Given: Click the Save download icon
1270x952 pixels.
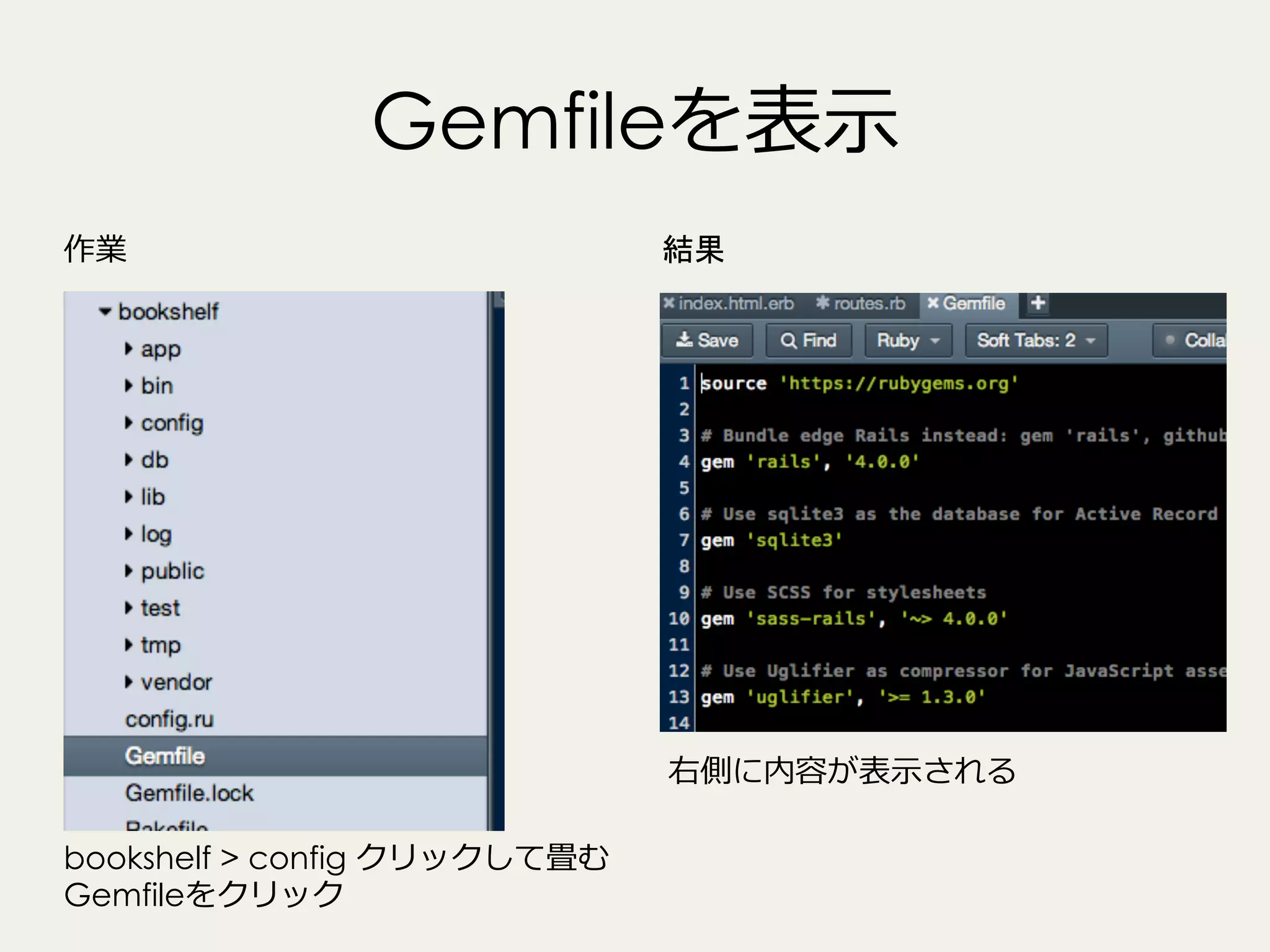Looking at the screenshot, I should pos(684,340).
